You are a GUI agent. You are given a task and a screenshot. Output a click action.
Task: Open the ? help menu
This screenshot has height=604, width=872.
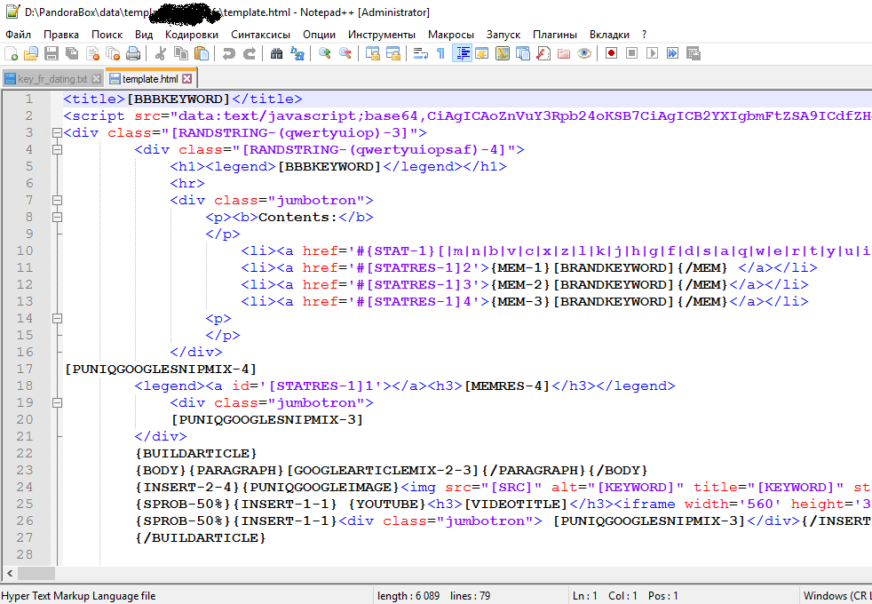pyautogui.click(x=644, y=34)
